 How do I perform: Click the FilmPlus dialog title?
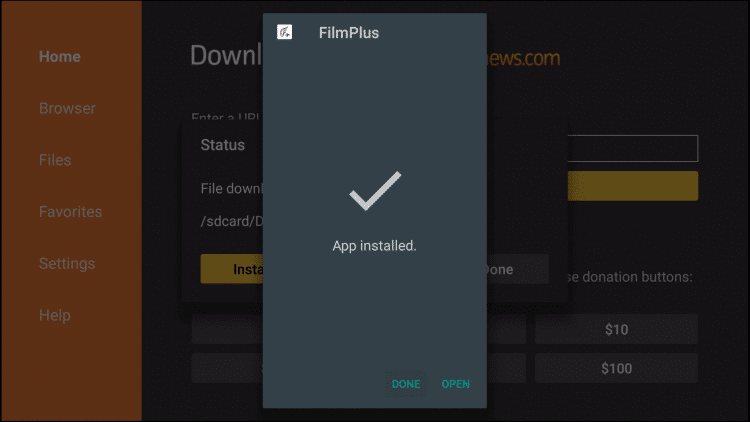coord(349,33)
